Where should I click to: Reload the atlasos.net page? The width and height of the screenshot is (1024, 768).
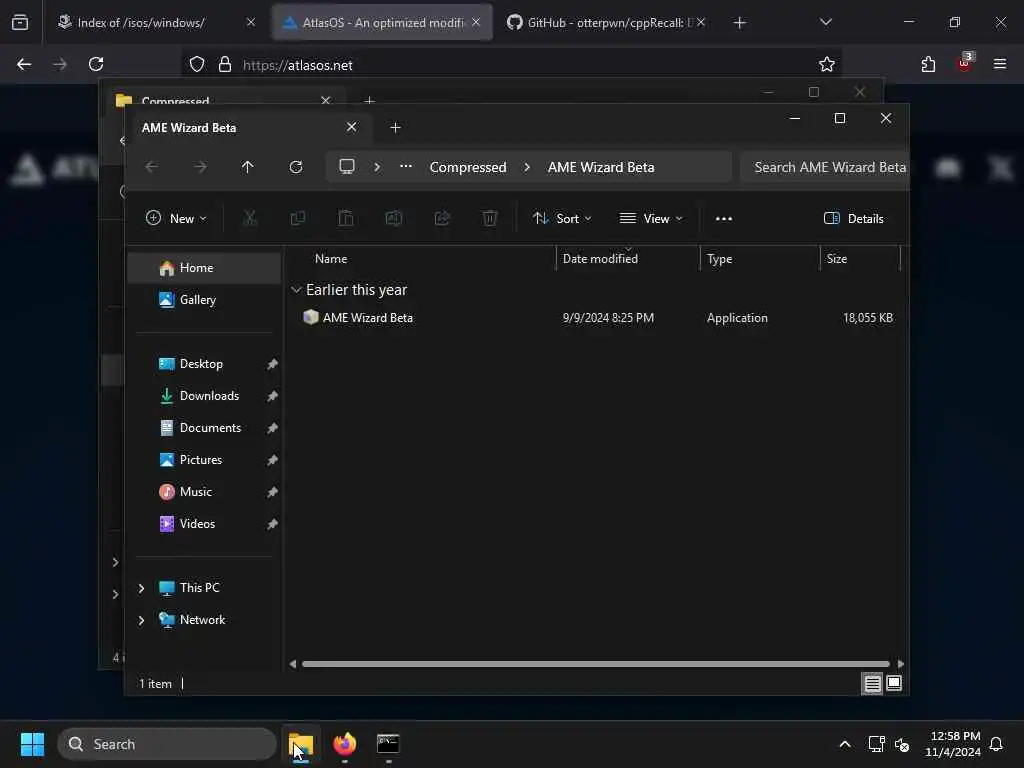[x=96, y=64]
